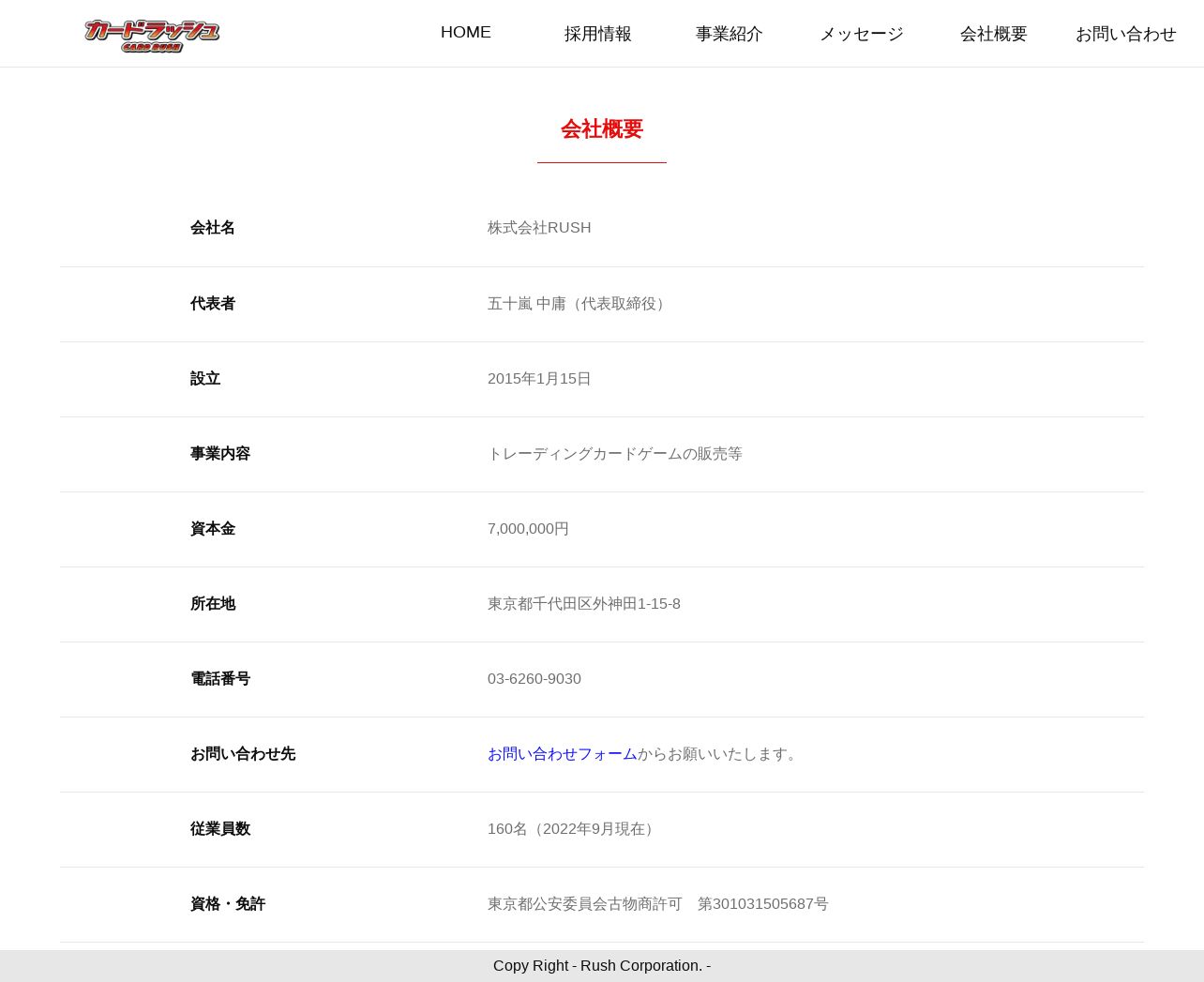Screen dimensions: 1204x982
Task: Click トレーディングカードゲームの販売等 text
Action: (615, 454)
